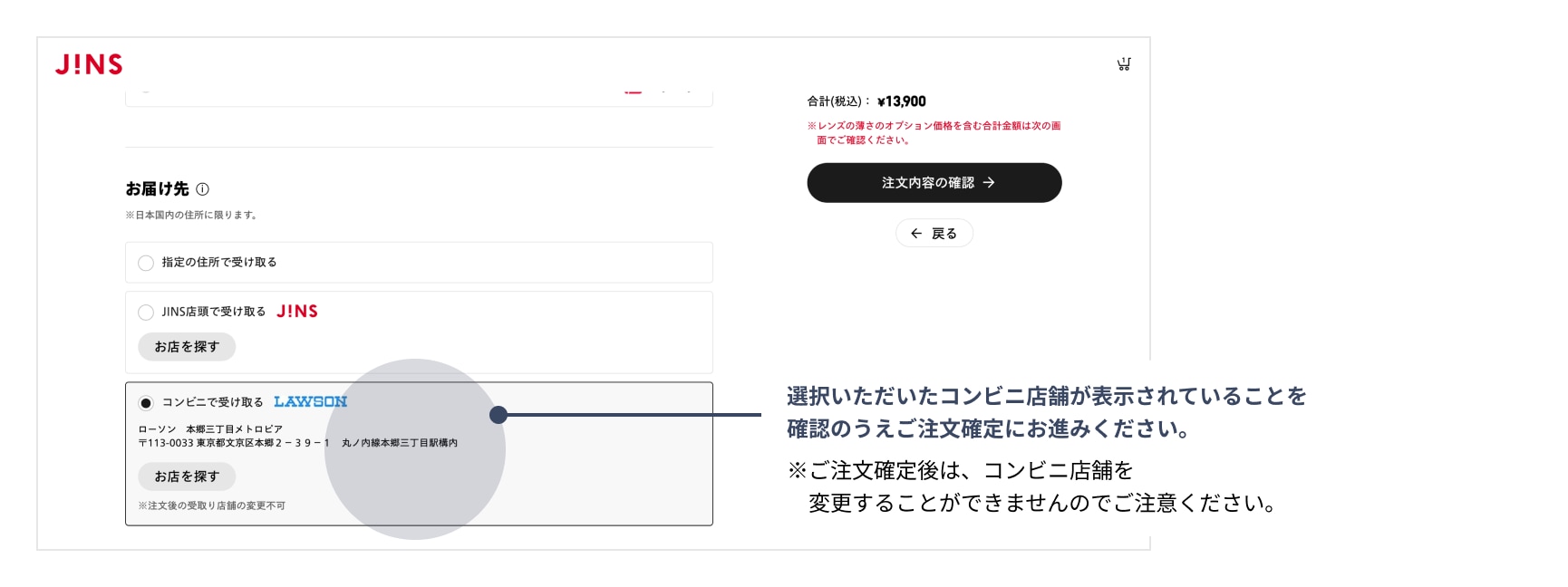Viewport: 1568px width, 587px height.
Task: Open the shopping cart icon
Action: (x=1124, y=63)
